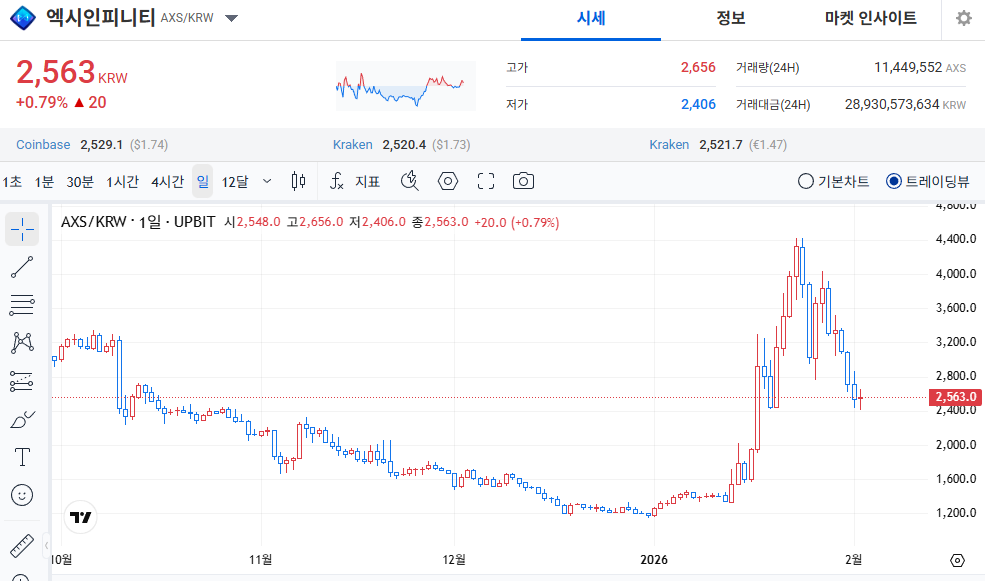Take a chart snapshot with camera icon
Screen dimensions: 985x581
coord(522,181)
